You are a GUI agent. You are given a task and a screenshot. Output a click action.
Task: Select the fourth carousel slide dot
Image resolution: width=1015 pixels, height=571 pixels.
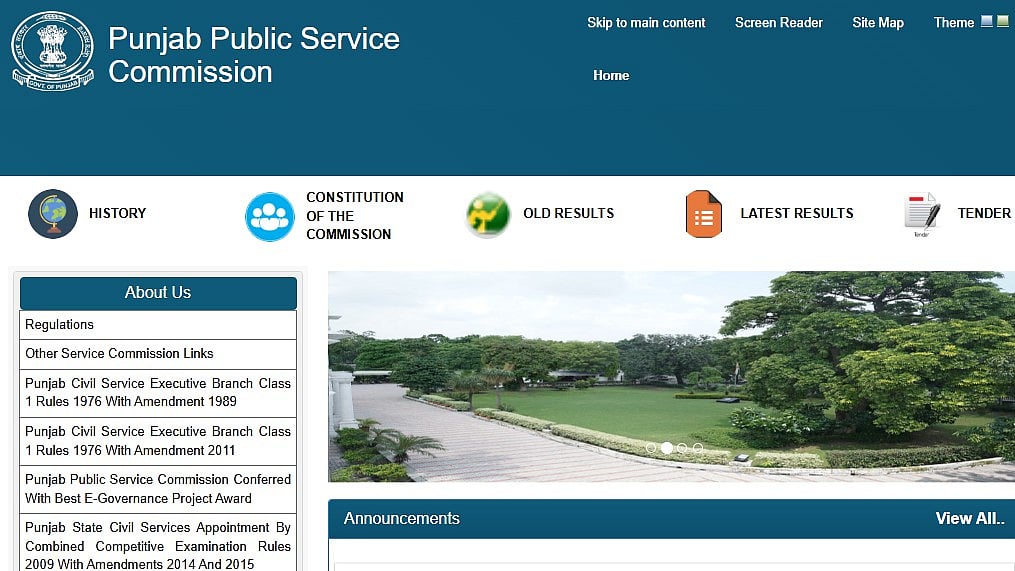click(698, 448)
